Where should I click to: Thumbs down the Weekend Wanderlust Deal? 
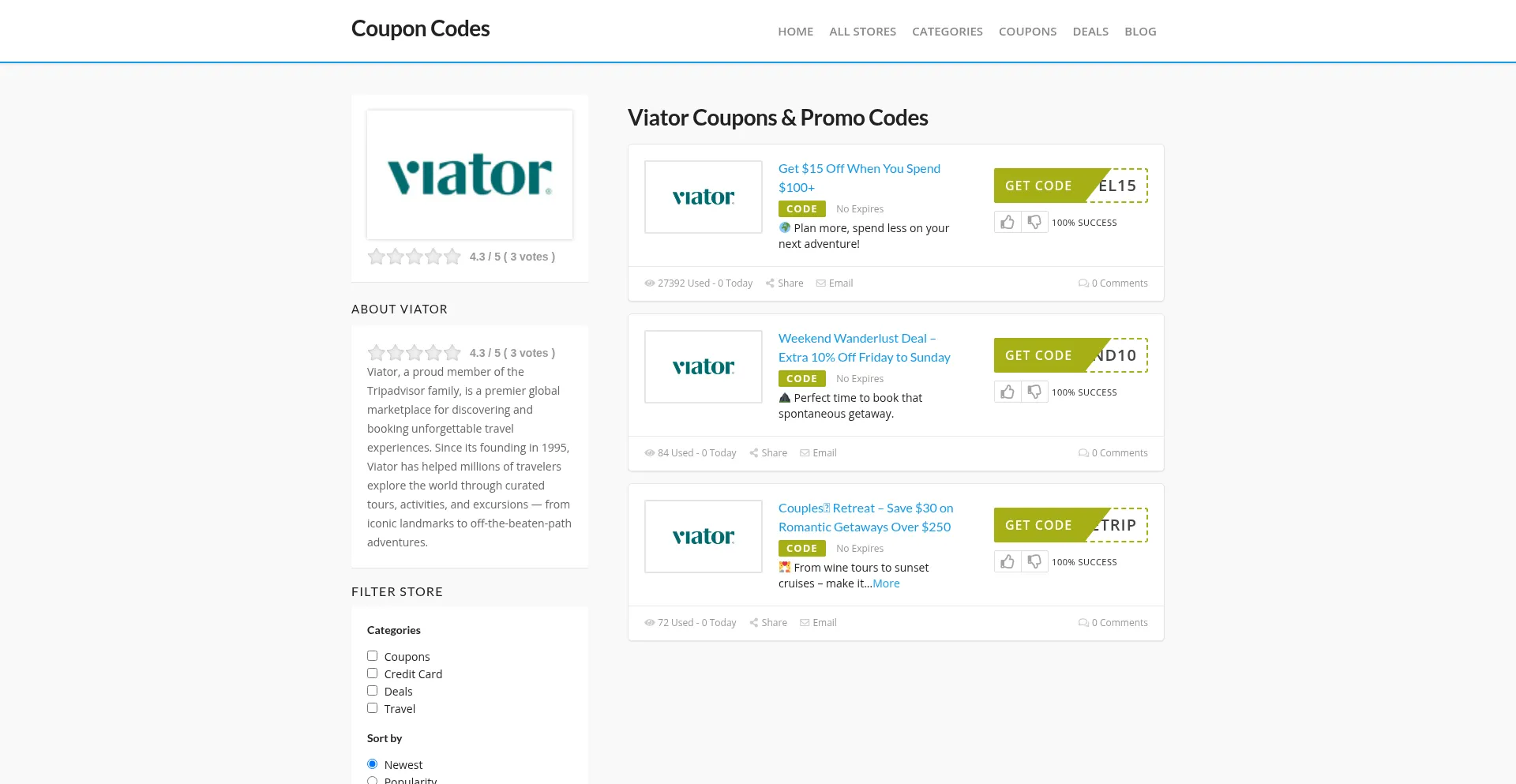(1034, 392)
